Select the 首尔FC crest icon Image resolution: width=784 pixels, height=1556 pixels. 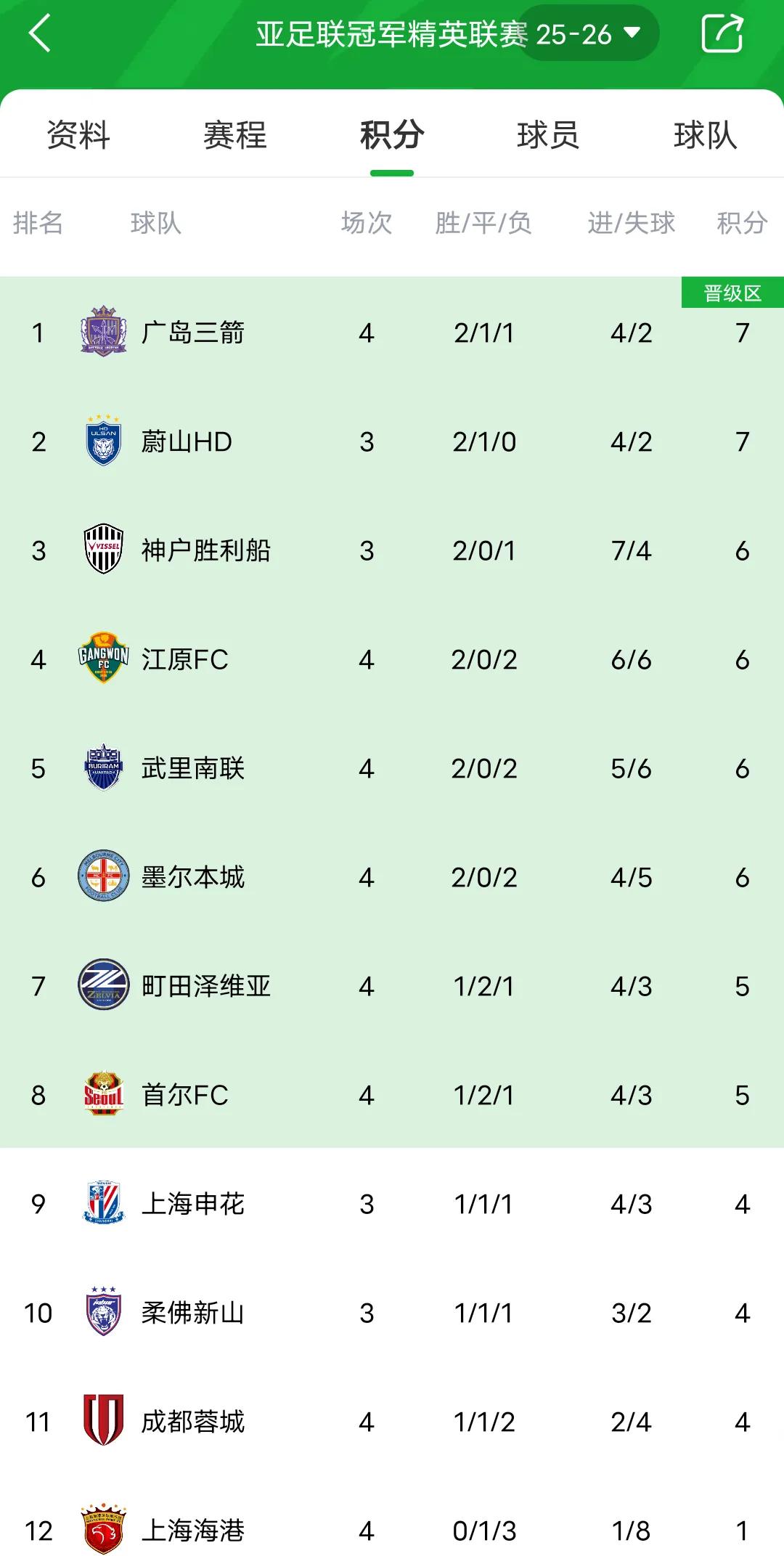click(x=104, y=1095)
